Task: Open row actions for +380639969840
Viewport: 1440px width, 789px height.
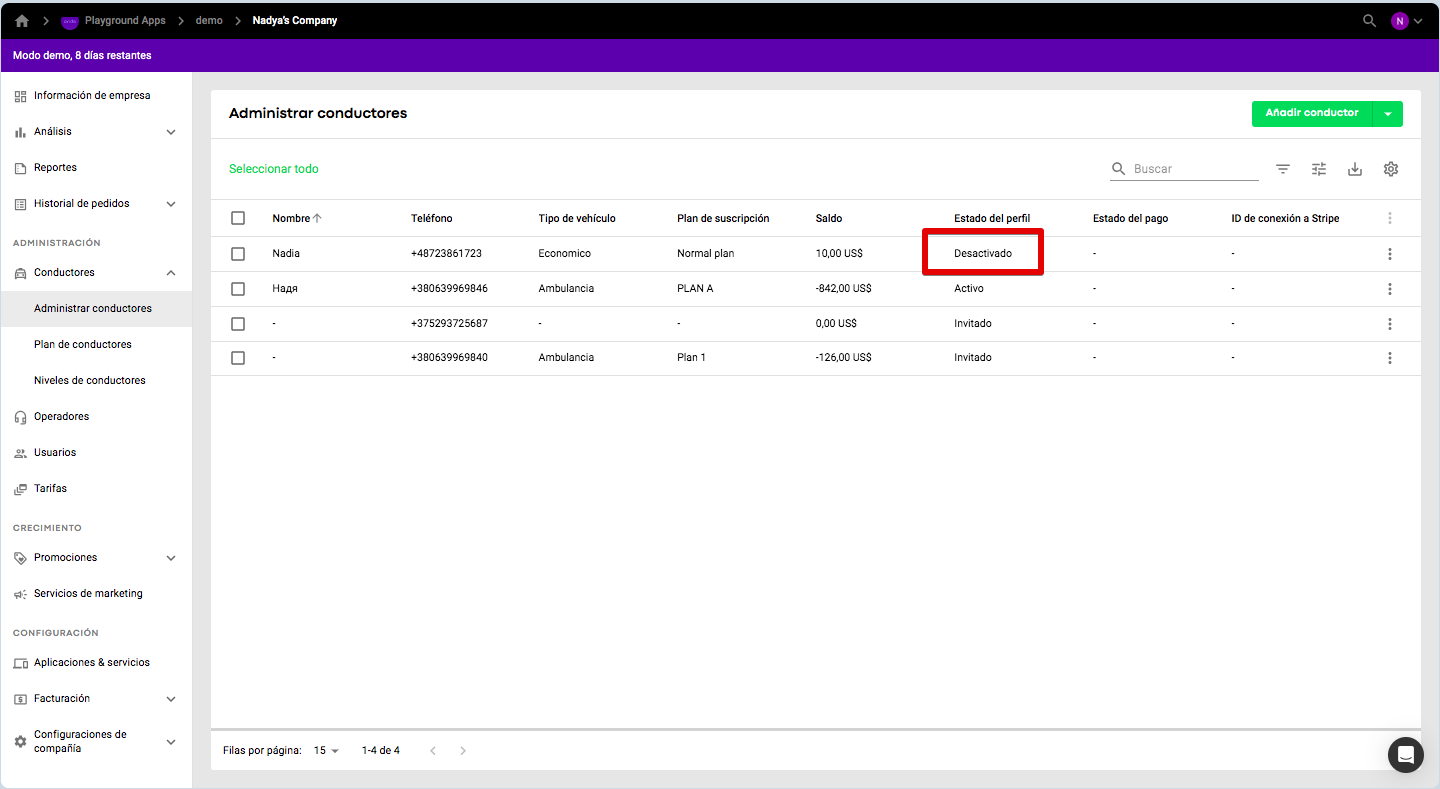Action: (1390, 358)
